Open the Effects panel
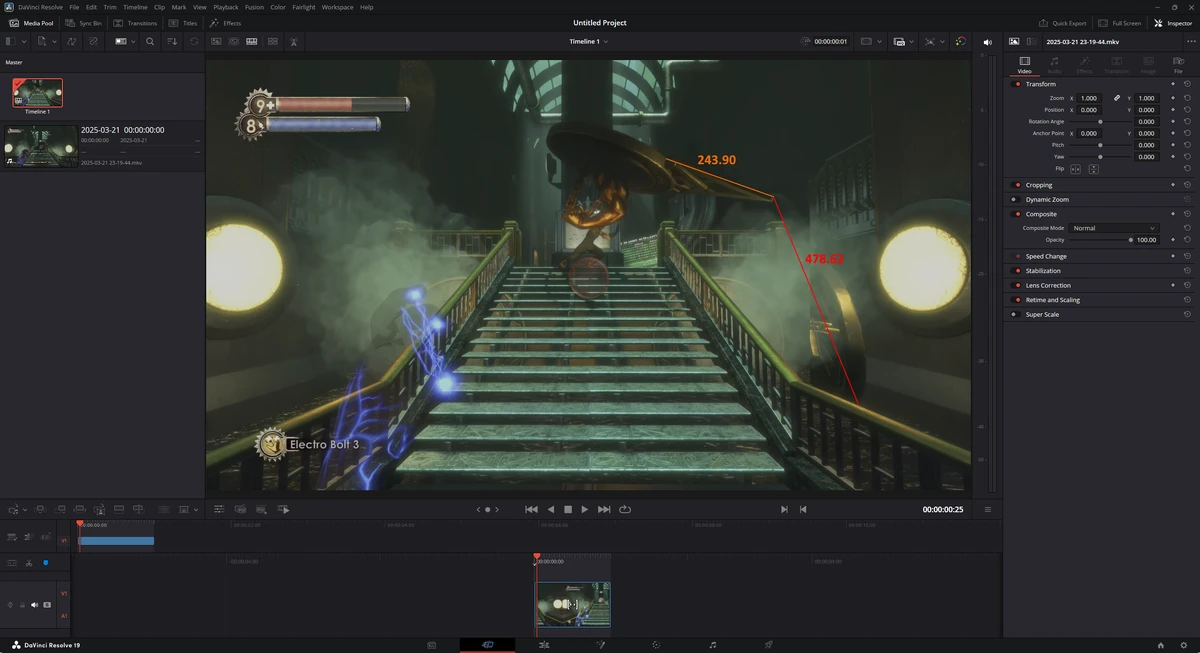Screen dimensions: 1200x653 [225, 23]
